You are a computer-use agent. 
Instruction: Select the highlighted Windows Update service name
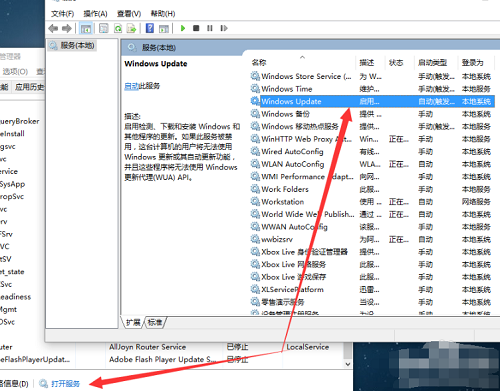[291, 101]
